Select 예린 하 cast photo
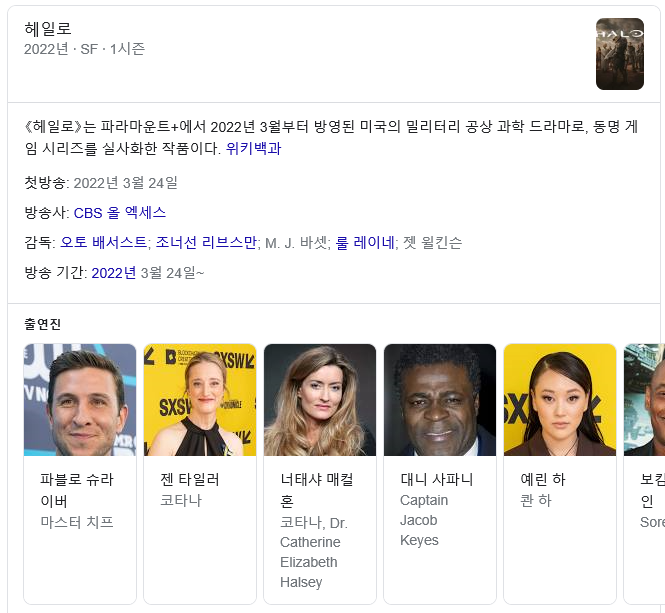 [x=560, y=400]
